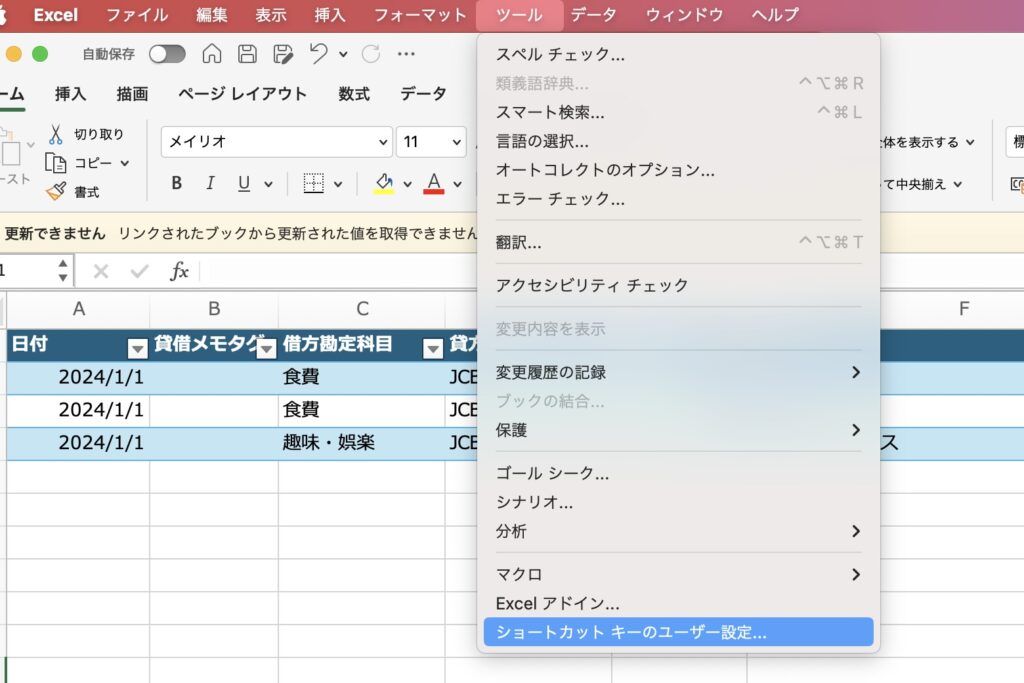Click the Excel app menu
The height and width of the screenshot is (683, 1024).
pyautogui.click(x=56, y=15)
